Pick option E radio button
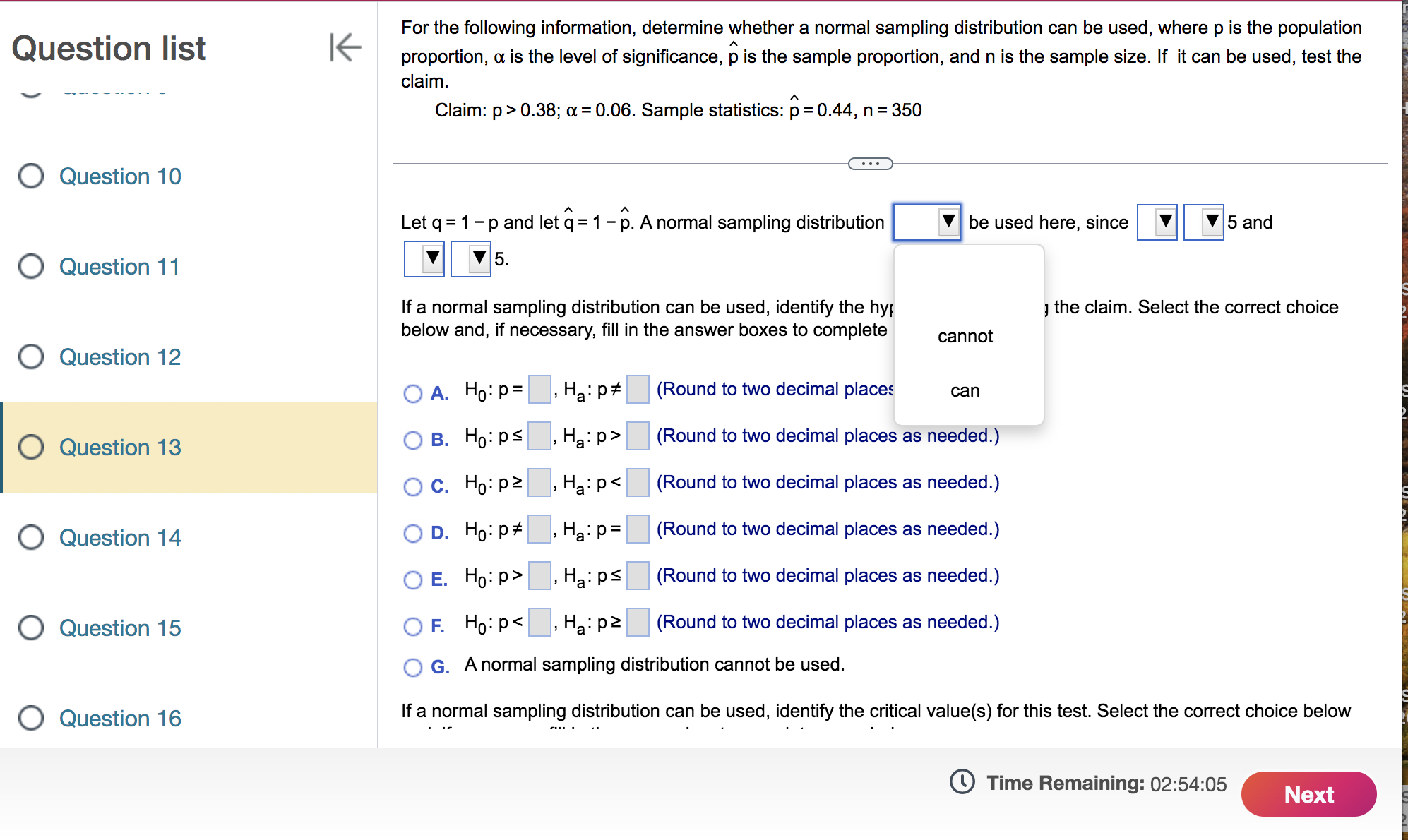Viewport: 1408px width, 840px height. tap(413, 580)
